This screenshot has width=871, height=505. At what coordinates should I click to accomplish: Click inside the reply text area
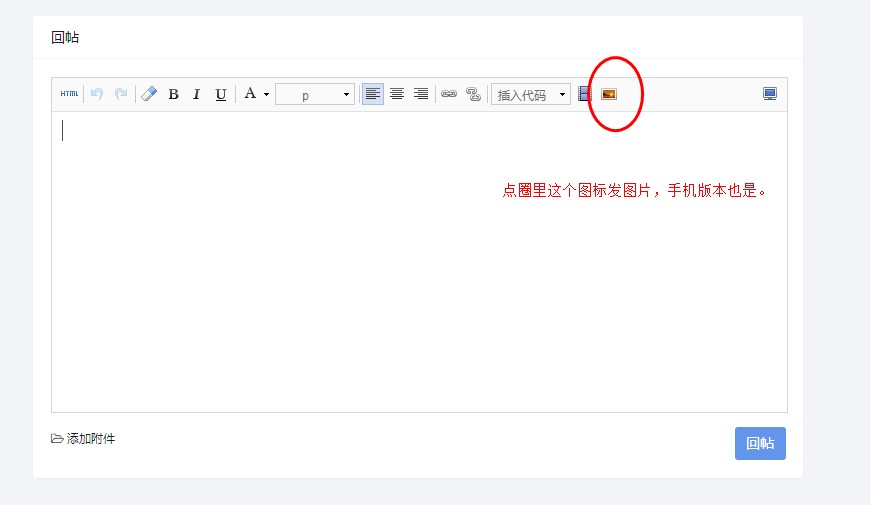tap(419, 262)
